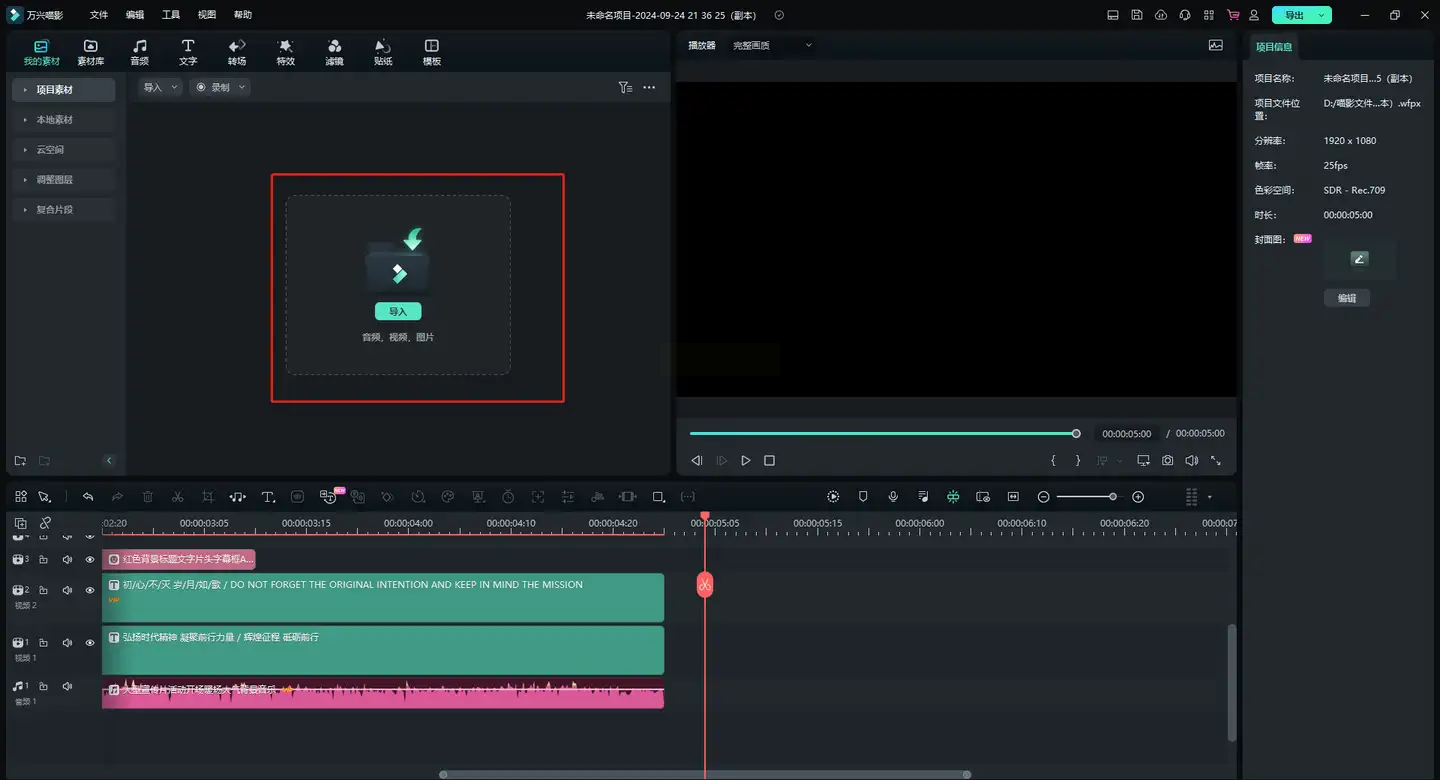Click the green 导入 button in media area
1440x780 pixels.
pyautogui.click(x=398, y=311)
